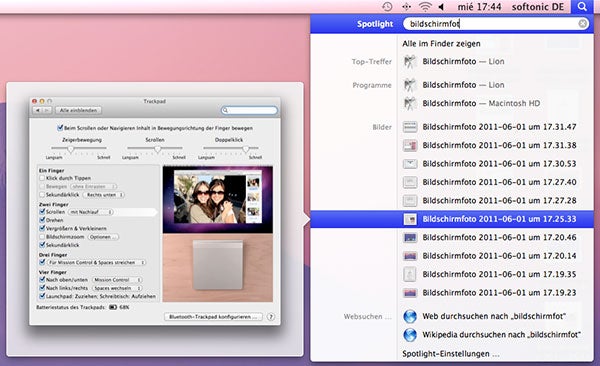Image resolution: width=600 pixels, height=366 pixels.
Task: Click thumbnail icon of Bildschirmfoto um 17.27.40
Action: [410, 182]
